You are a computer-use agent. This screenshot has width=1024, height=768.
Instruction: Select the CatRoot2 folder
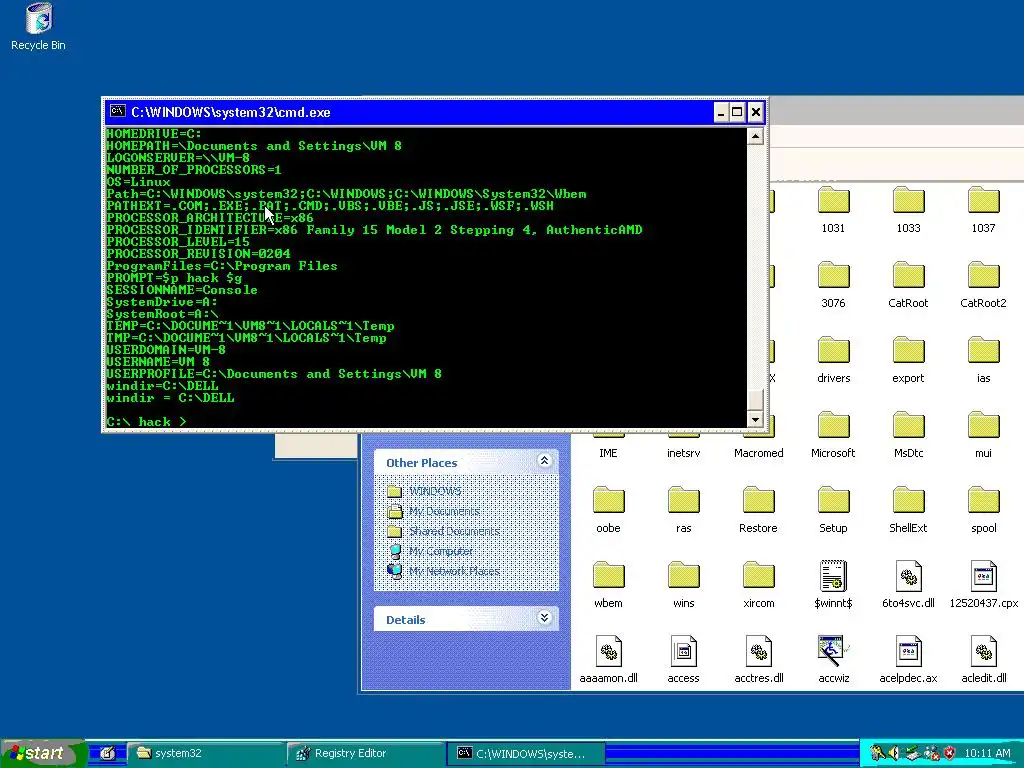pos(984,284)
